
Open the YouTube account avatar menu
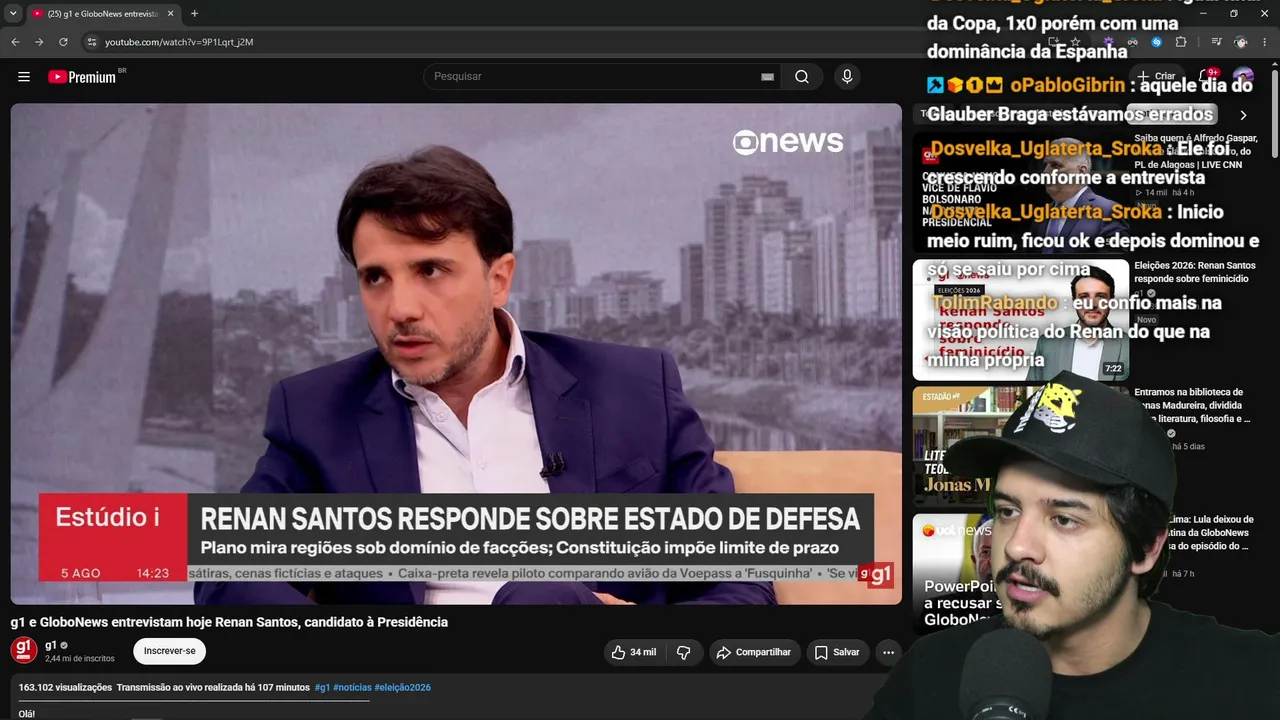point(1243,77)
